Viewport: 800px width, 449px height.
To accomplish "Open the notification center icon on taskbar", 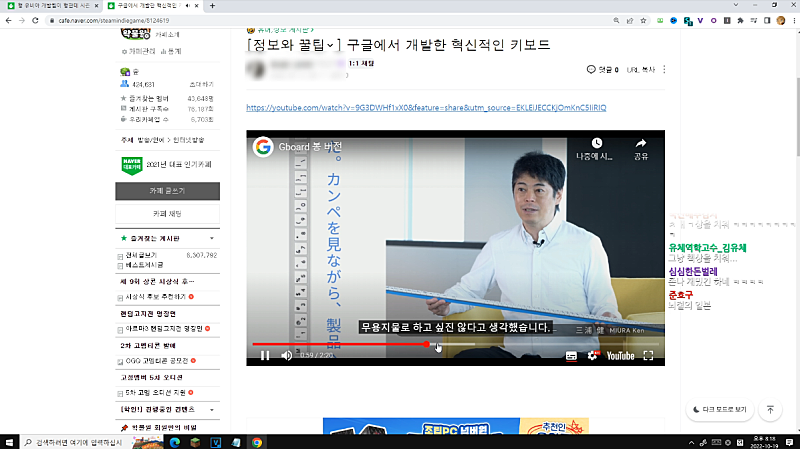I will [x=789, y=442].
